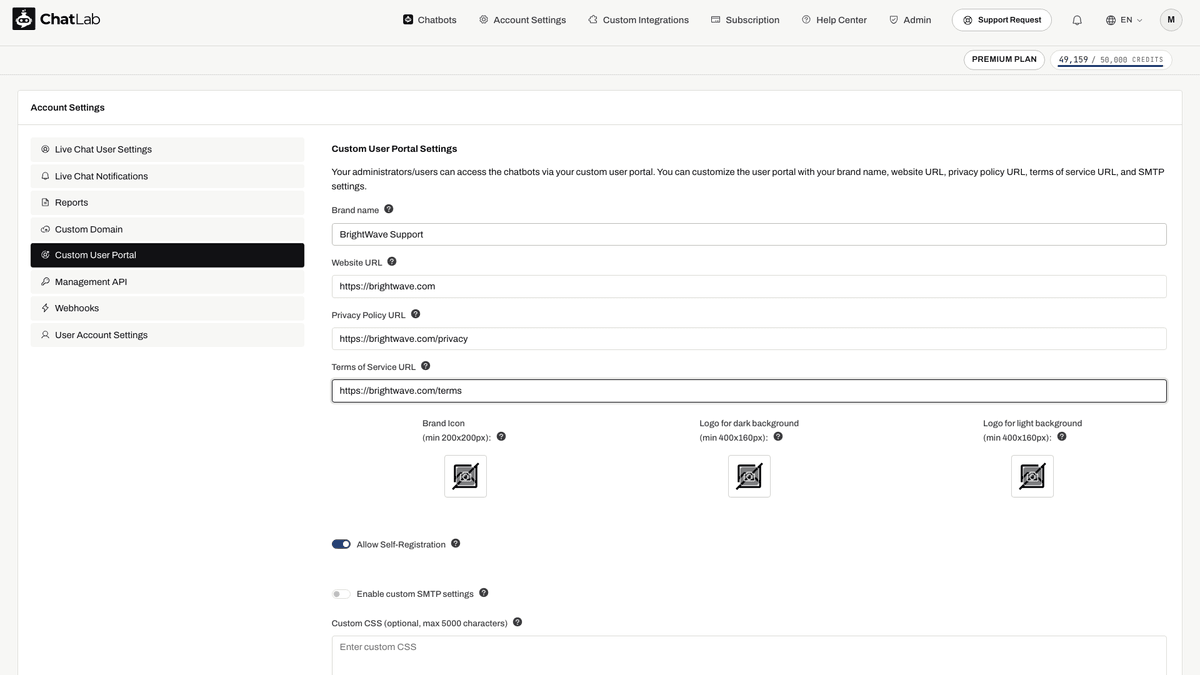Image resolution: width=1200 pixels, height=675 pixels.
Task: Open Admin in top navigation
Action: pyautogui.click(x=910, y=20)
